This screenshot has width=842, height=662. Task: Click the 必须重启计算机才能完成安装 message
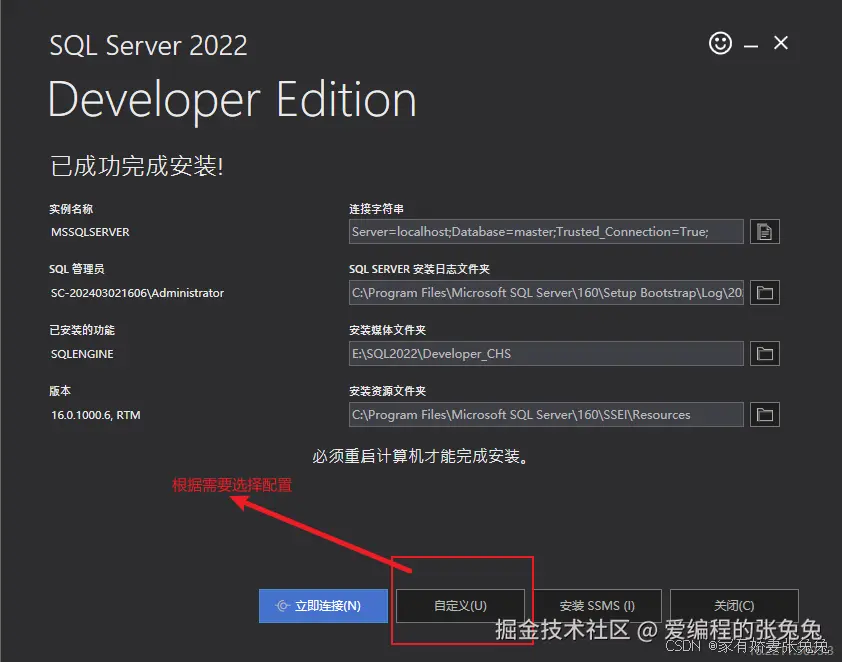pyautogui.click(x=420, y=456)
